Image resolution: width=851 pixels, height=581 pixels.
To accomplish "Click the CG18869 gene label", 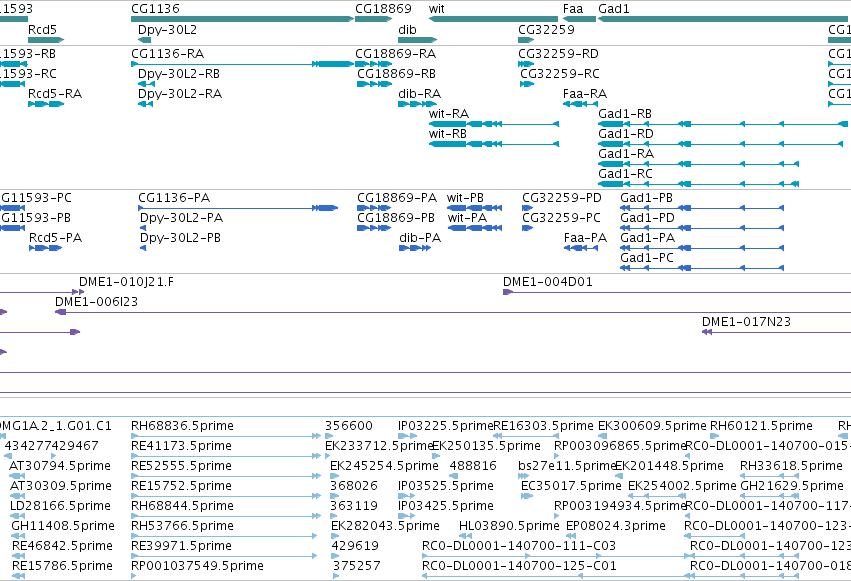I will [x=383, y=9].
